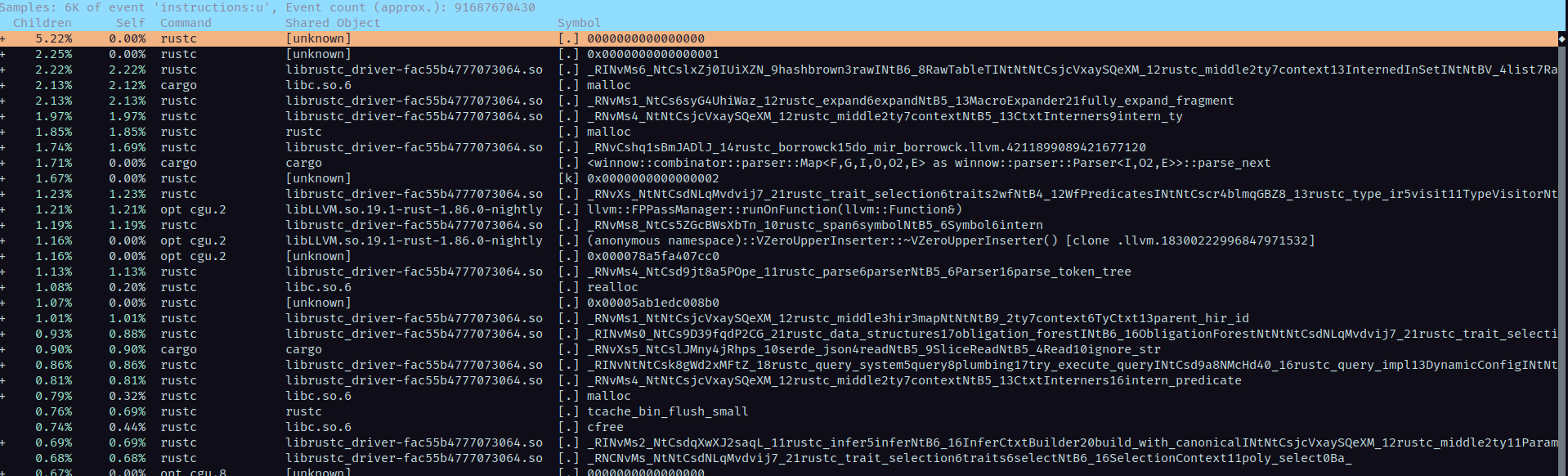Click the Self column header
Screen dimensions: 1568x476
click(x=130, y=23)
